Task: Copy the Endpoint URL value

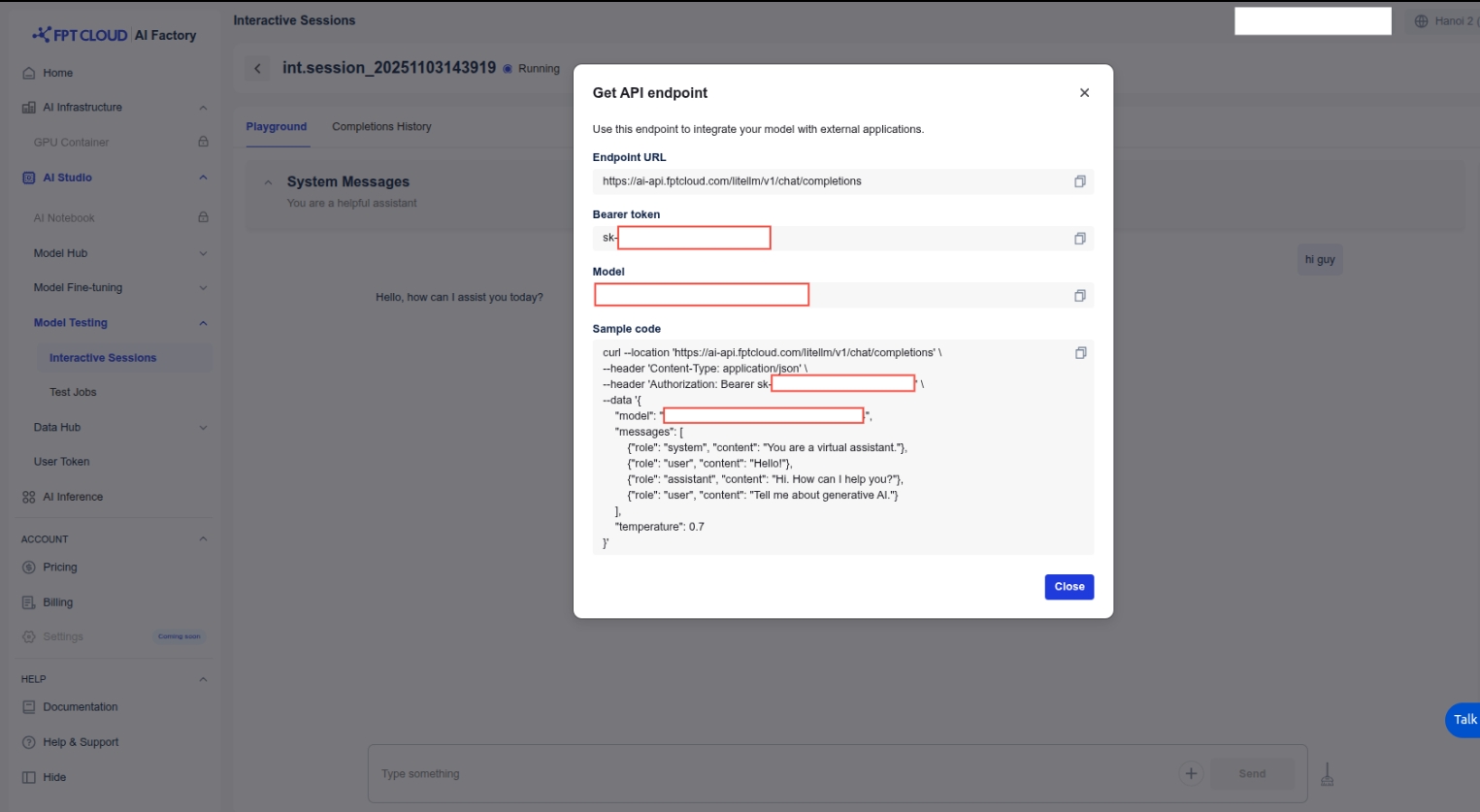Action: click(1079, 181)
